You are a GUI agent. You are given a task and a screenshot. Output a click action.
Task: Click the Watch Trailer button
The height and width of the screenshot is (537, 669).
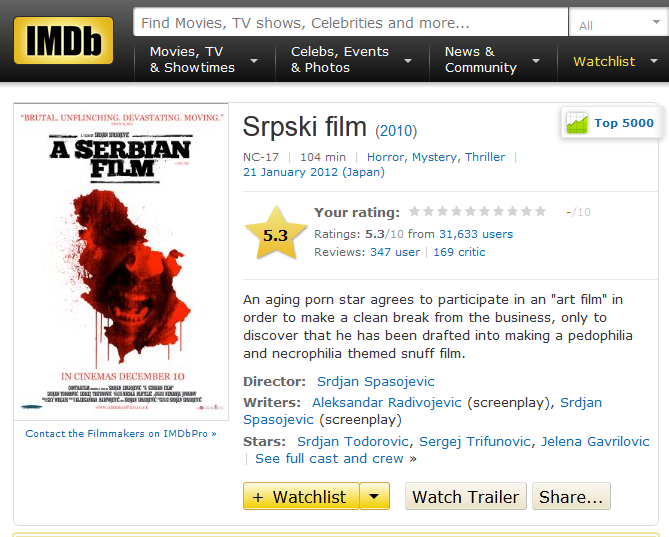466,496
